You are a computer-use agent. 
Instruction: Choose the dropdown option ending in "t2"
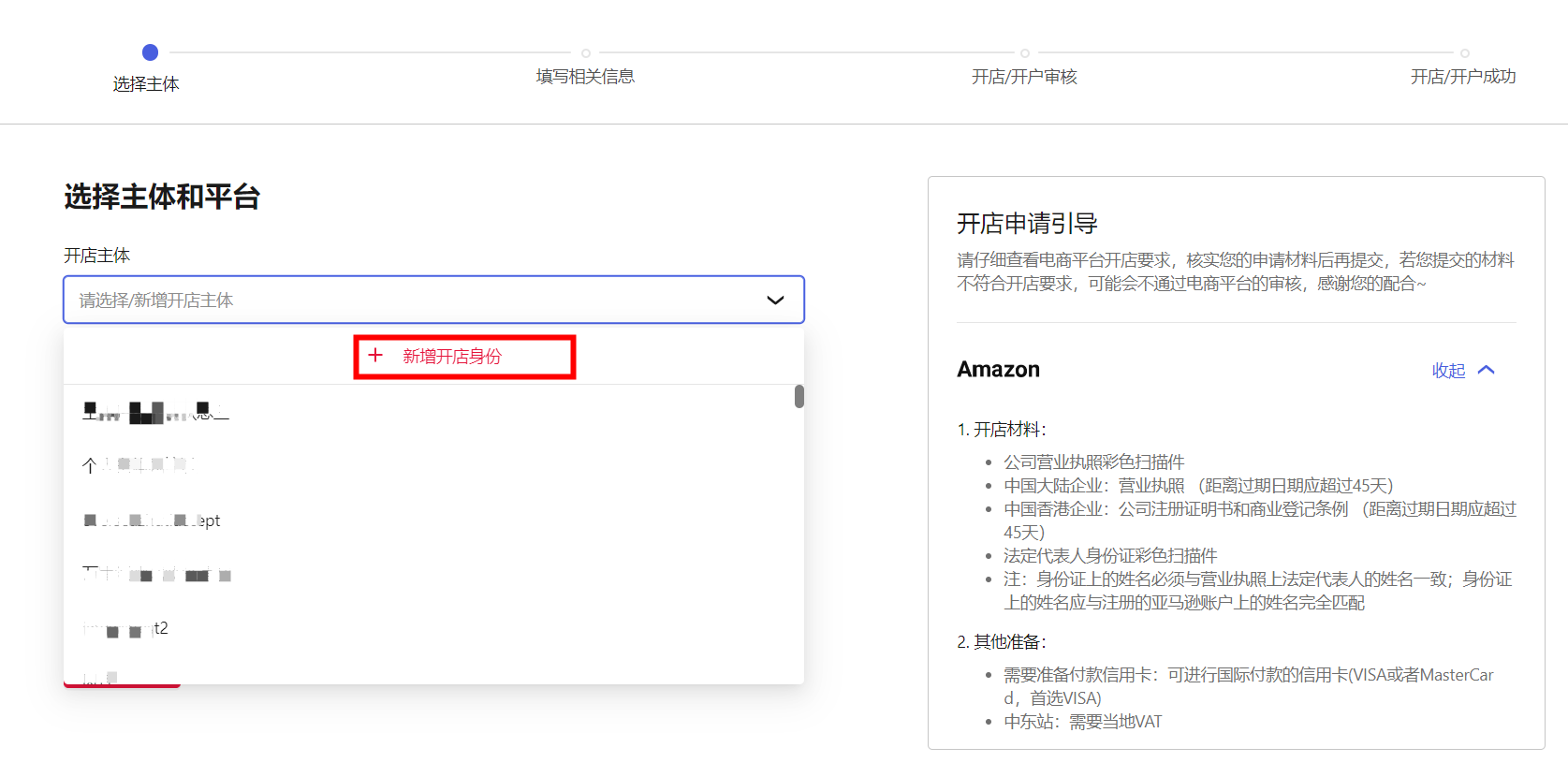coord(126,628)
